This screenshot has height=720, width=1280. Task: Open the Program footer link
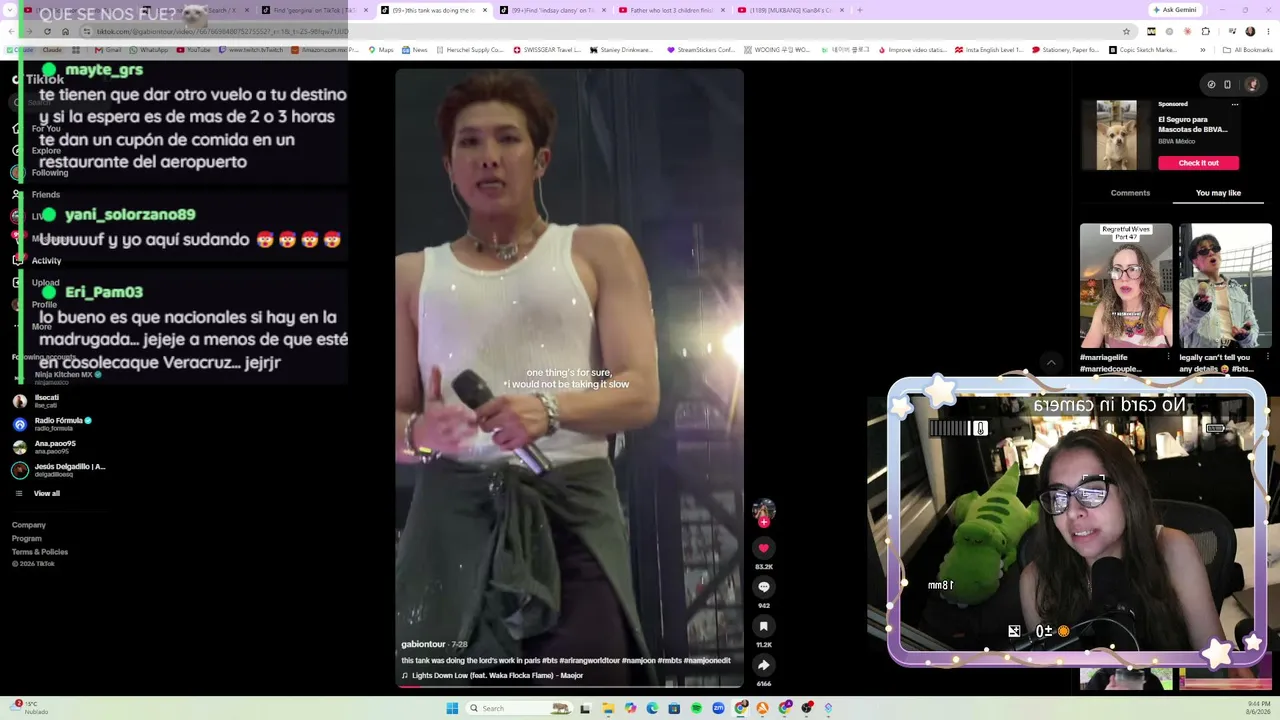pyautogui.click(x=27, y=538)
